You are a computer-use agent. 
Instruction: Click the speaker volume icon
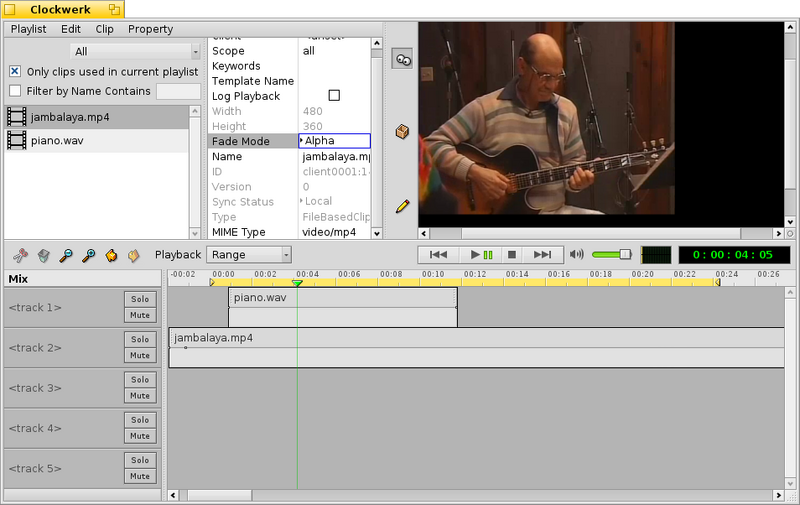pos(577,255)
